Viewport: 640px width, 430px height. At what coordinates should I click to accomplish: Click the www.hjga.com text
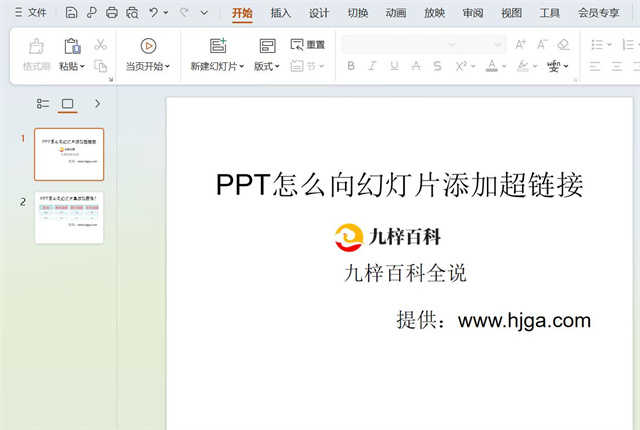[x=524, y=320]
